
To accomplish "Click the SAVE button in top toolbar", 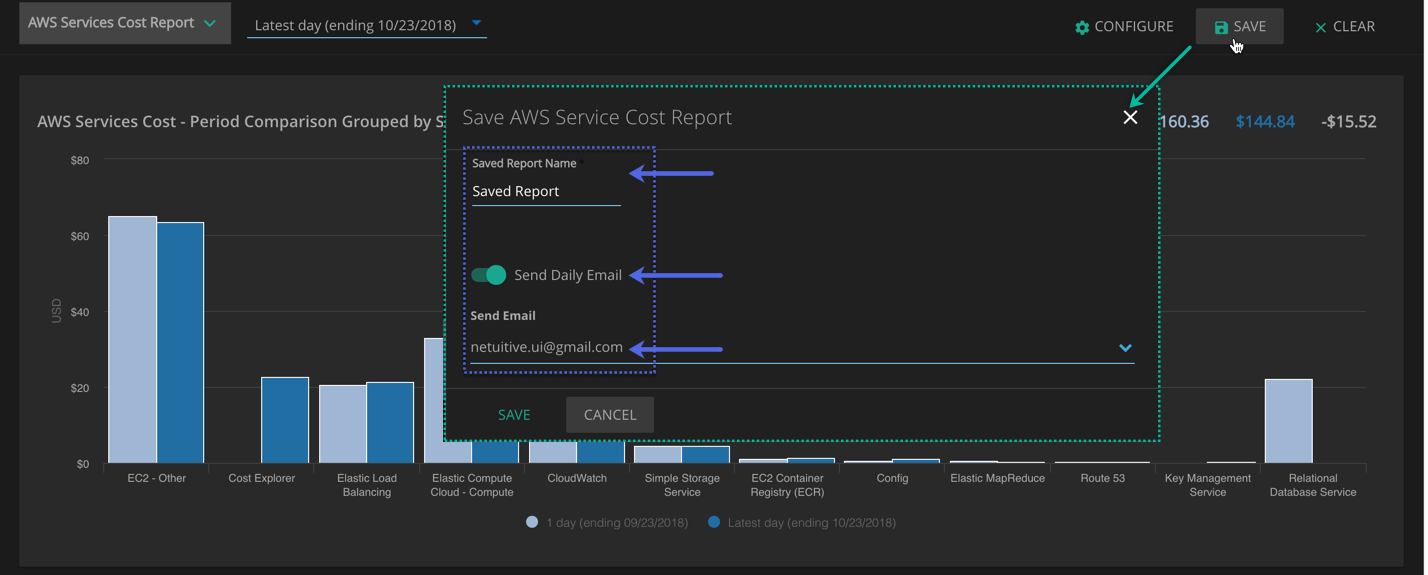I will coord(1240,27).
